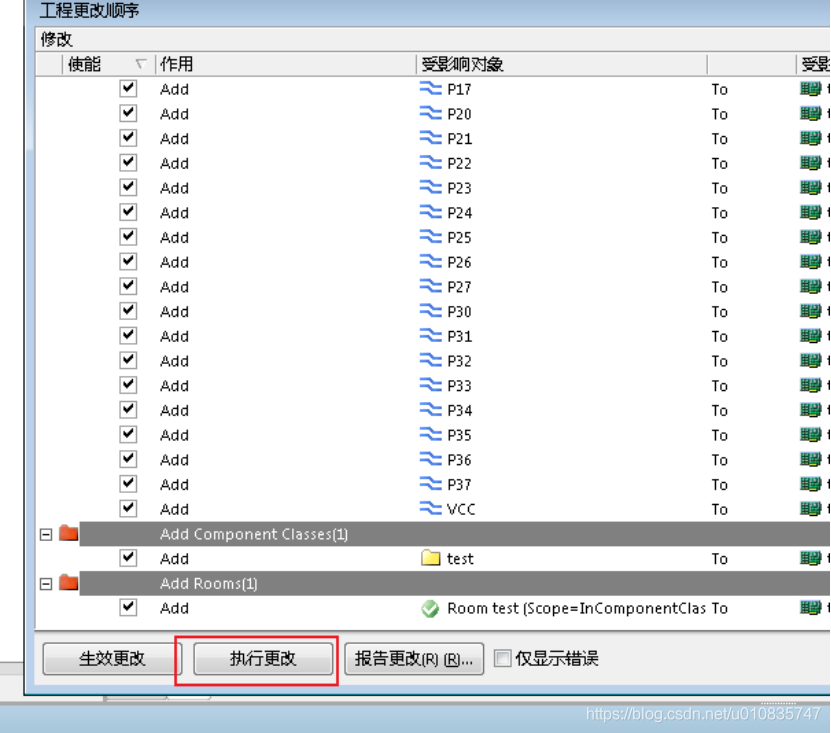Click the net icon beside P17

pyautogui.click(x=430, y=89)
